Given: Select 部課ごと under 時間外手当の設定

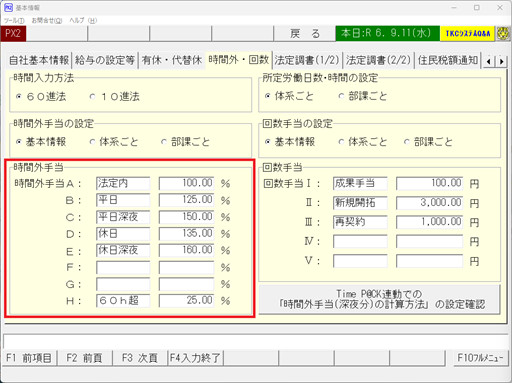Looking at the screenshot, I should (164, 142).
